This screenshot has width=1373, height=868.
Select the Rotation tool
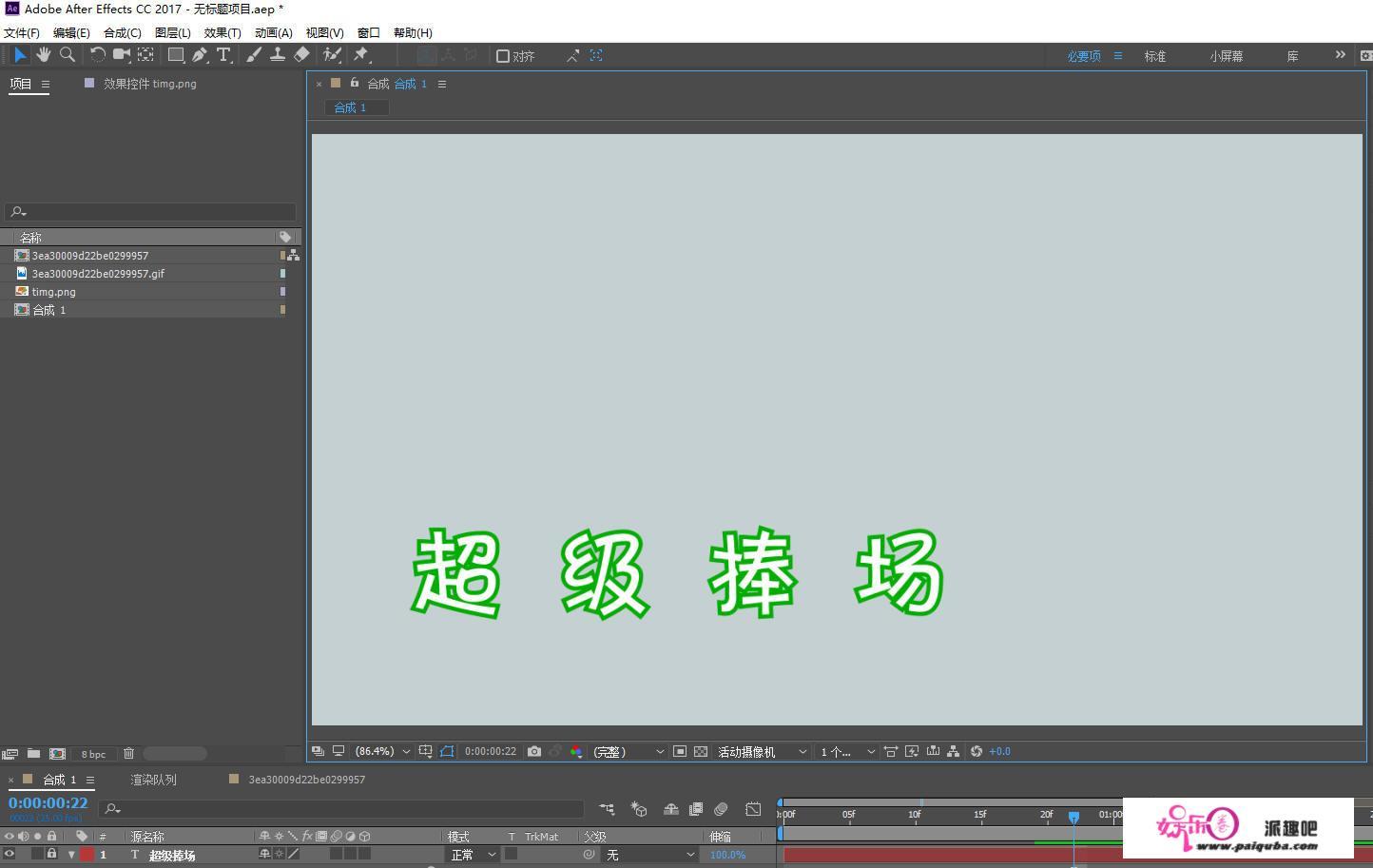(97, 55)
